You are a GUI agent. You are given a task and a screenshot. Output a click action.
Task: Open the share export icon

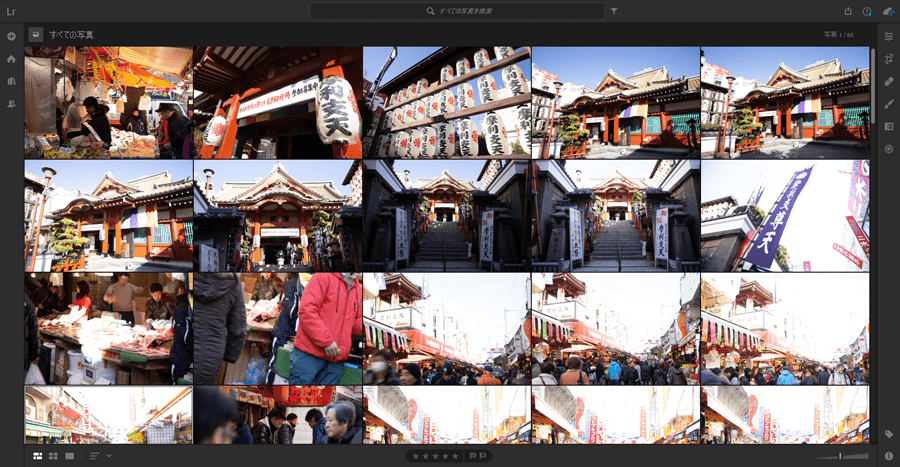click(848, 11)
